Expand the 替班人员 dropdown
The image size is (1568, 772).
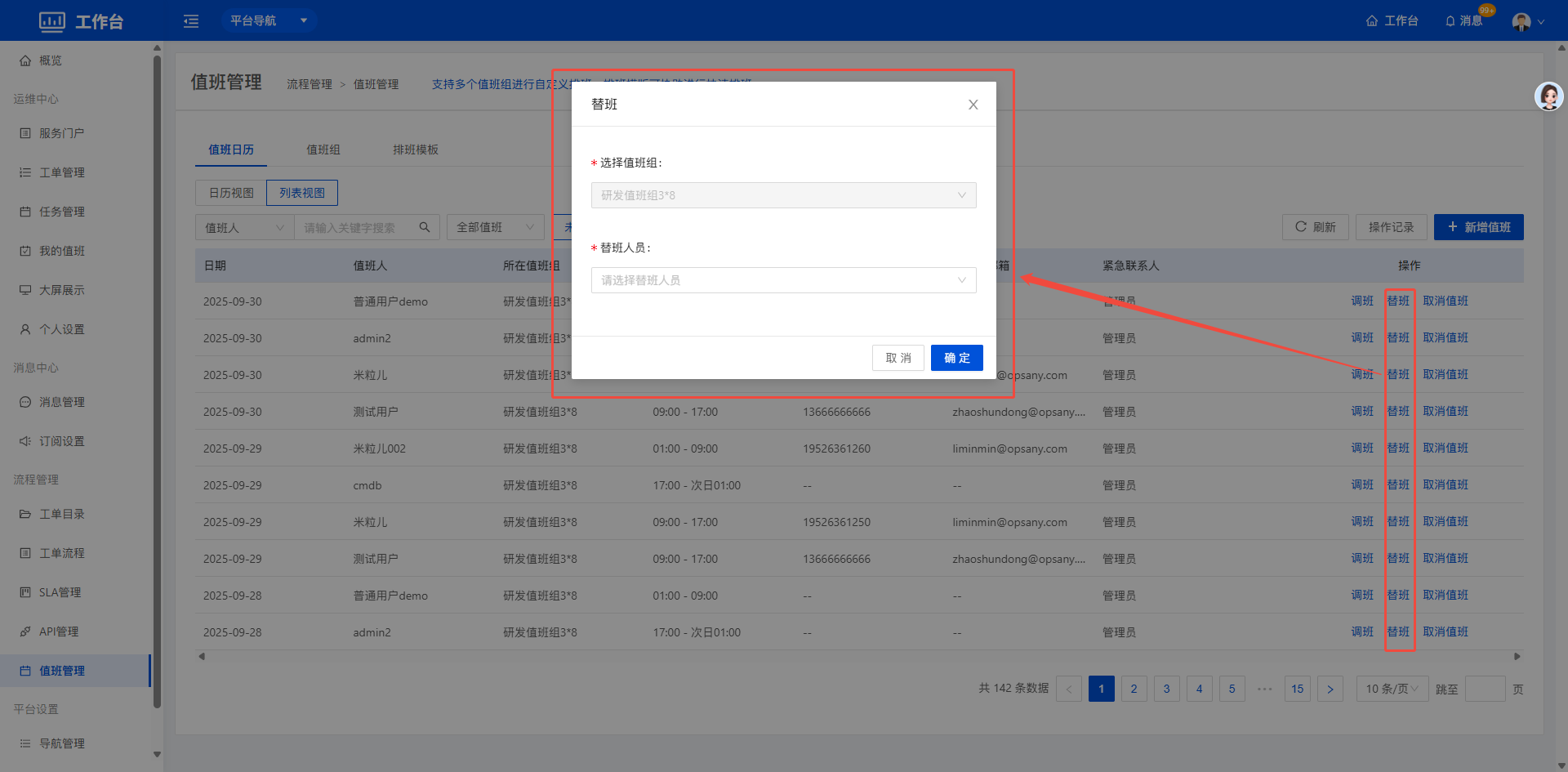pyautogui.click(x=783, y=280)
